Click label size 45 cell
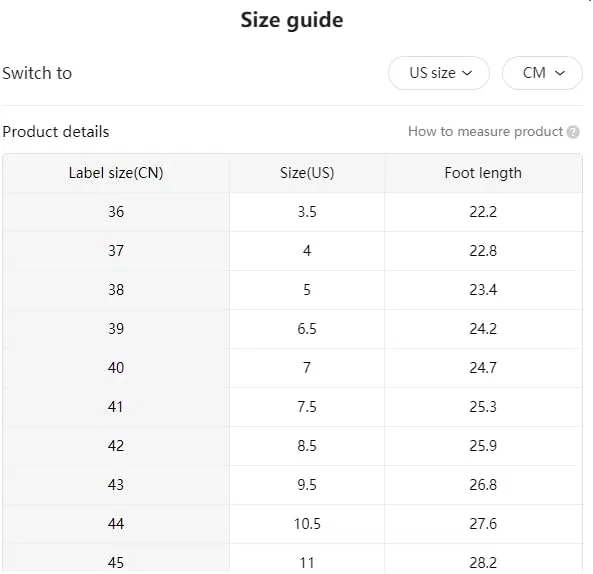 click(116, 559)
